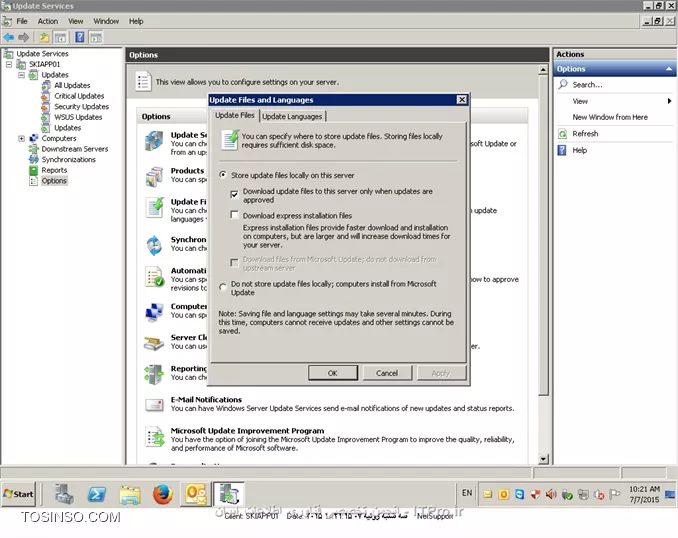Viewport: 678px width, 538px height.
Task: Open the File menu
Action: pyautogui.click(x=22, y=21)
